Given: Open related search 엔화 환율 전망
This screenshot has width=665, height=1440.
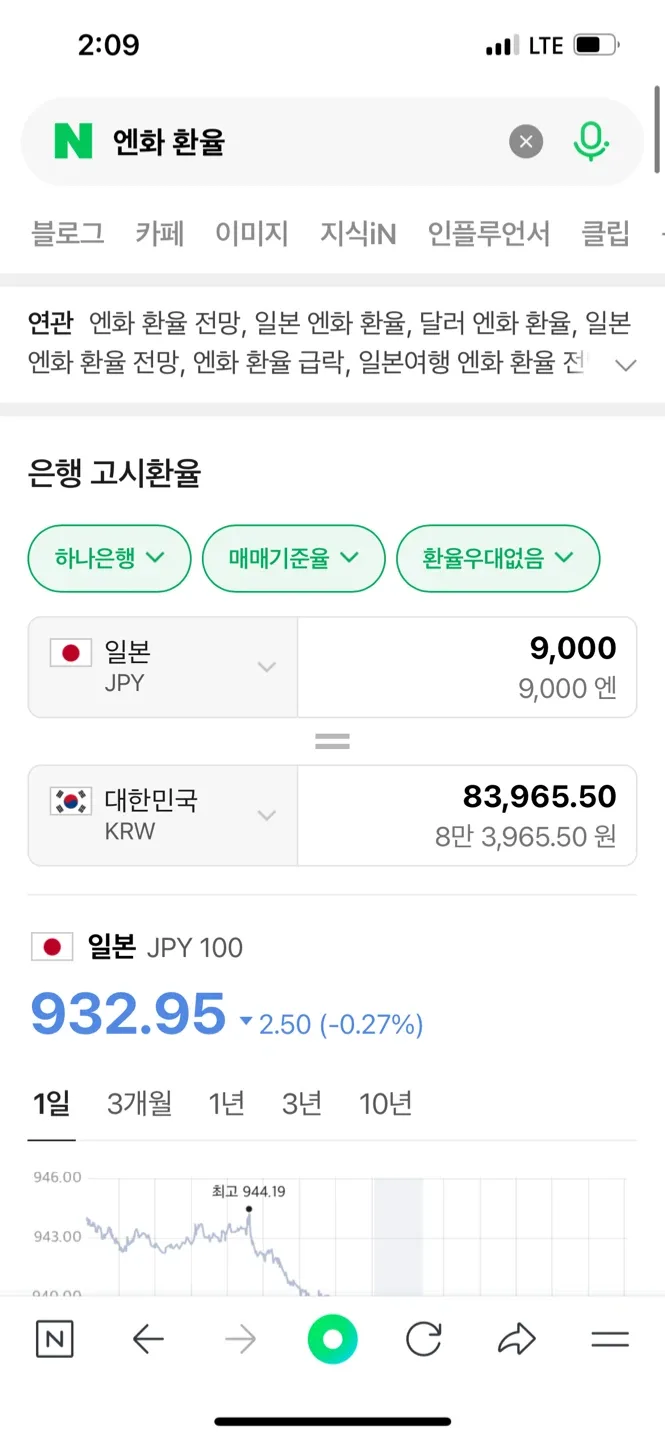Looking at the screenshot, I should pos(165,323).
